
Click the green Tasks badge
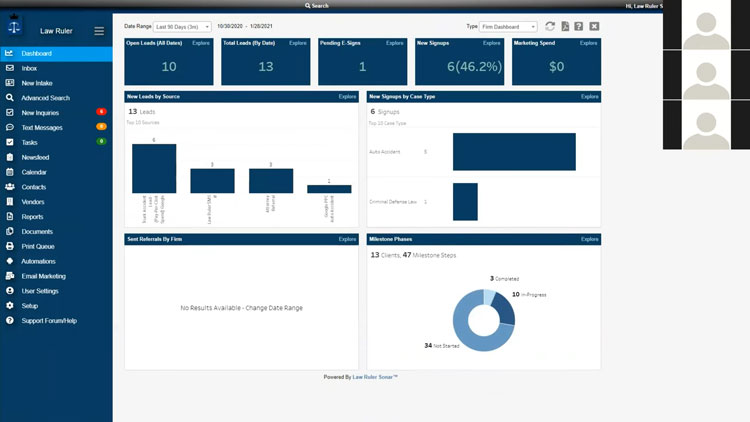pyautogui.click(x=101, y=141)
